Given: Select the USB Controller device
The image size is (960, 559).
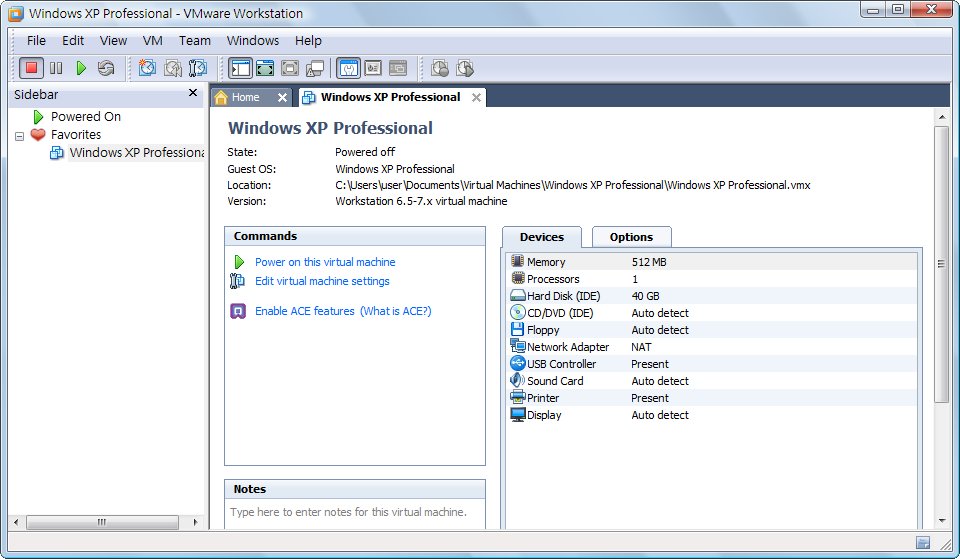Looking at the screenshot, I should (713, 364).
